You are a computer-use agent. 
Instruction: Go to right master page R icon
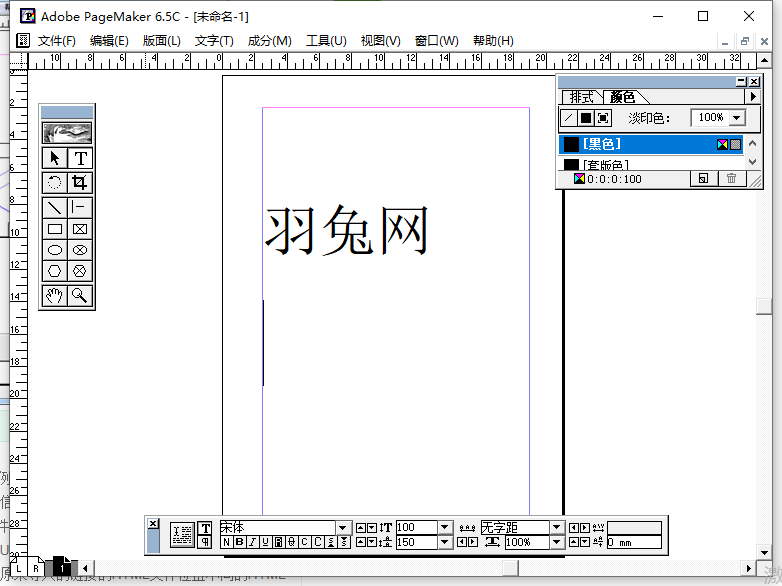(36, 567)
